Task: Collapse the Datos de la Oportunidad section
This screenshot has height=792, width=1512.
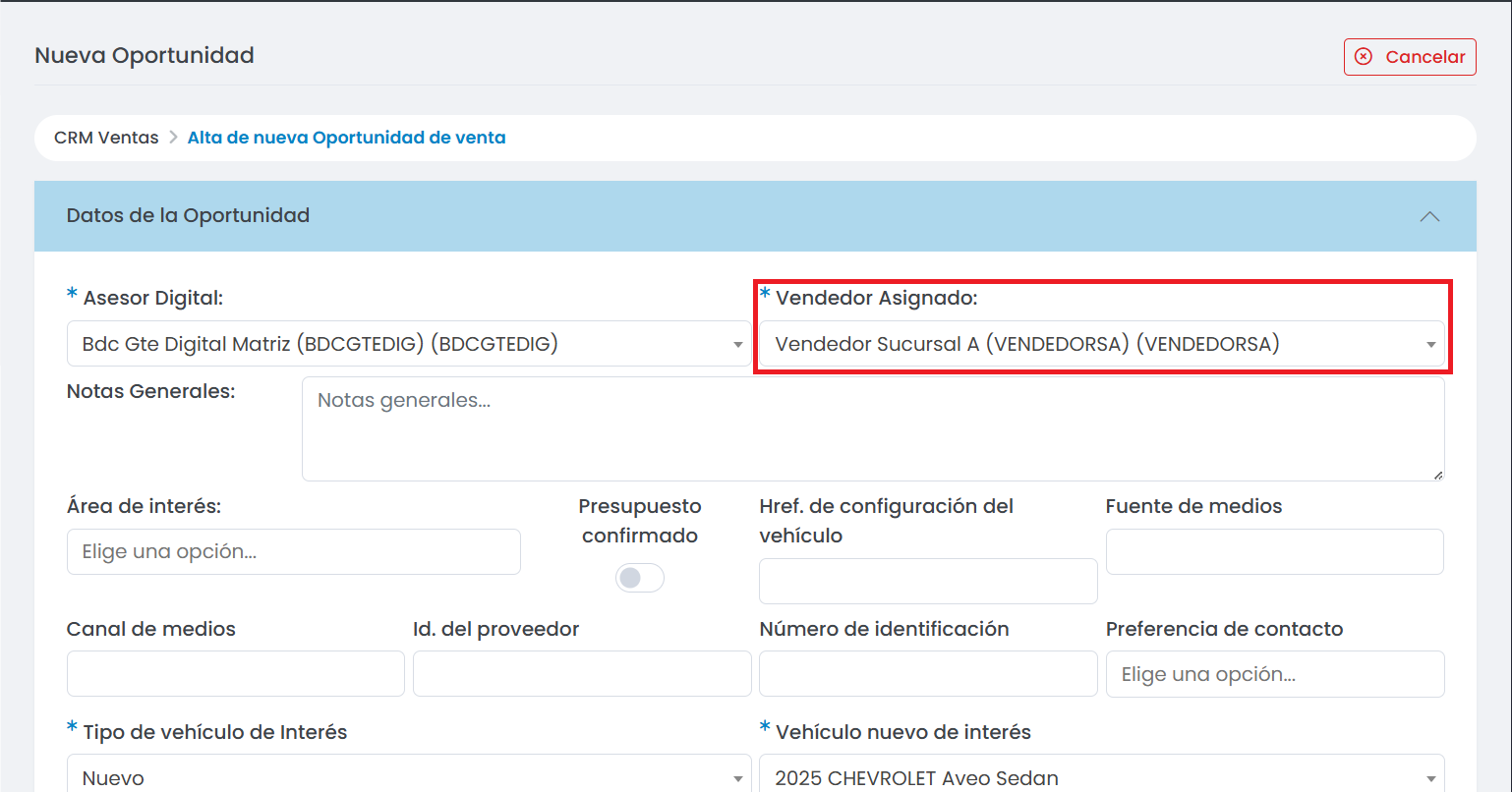Action: click(x=1429, y=216)
